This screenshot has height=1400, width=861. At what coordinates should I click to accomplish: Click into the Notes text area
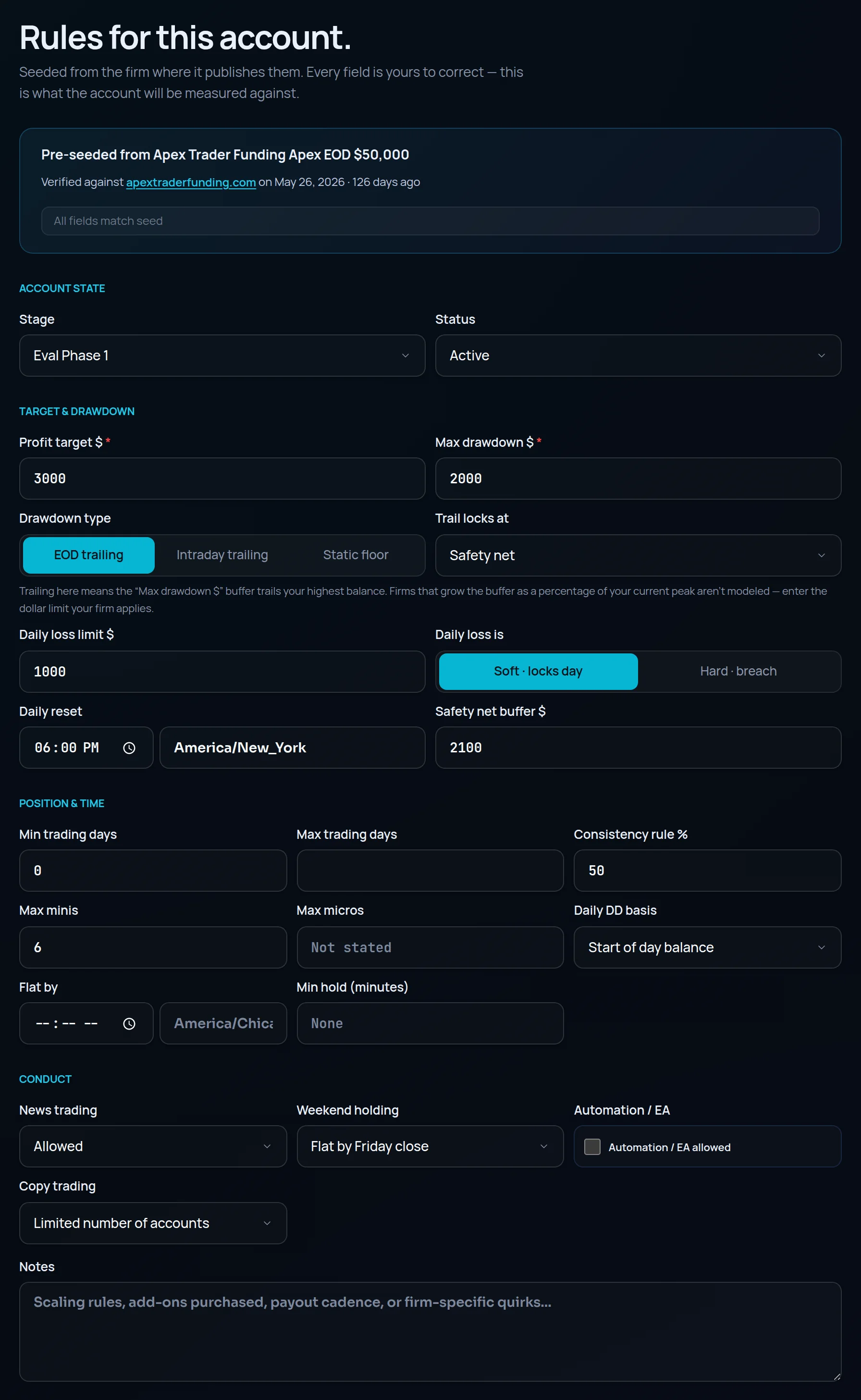coord(430,1331)
